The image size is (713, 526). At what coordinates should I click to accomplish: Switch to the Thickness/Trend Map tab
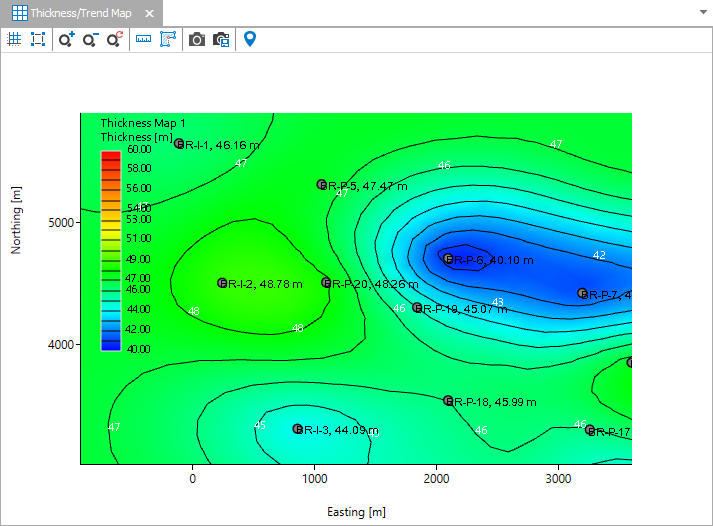click(82, 14)
